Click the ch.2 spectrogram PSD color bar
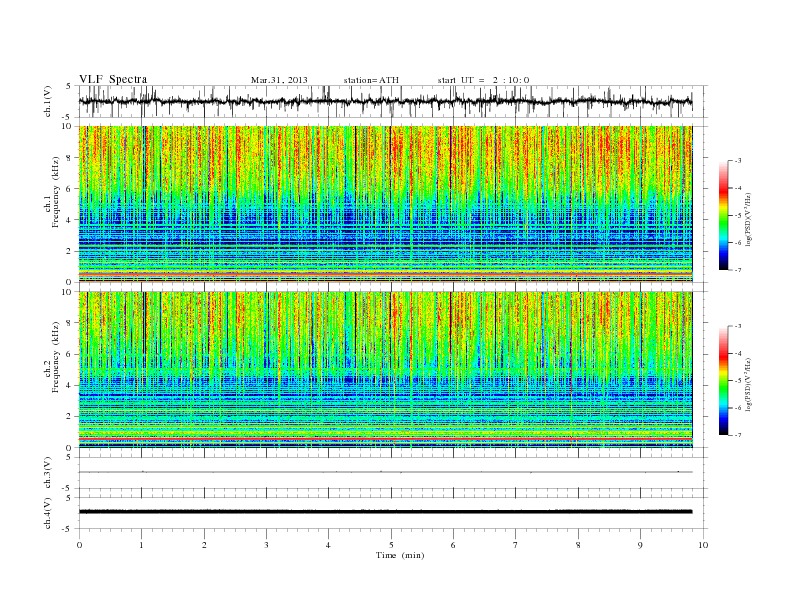Viewport: 792px width, 612px height. coord(724,381)
